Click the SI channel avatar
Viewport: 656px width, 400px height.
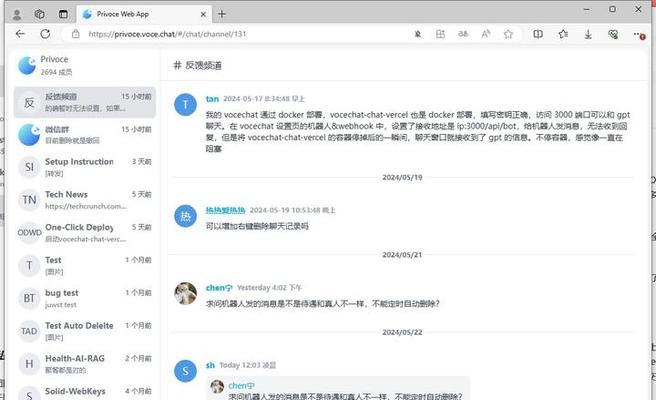29,167
